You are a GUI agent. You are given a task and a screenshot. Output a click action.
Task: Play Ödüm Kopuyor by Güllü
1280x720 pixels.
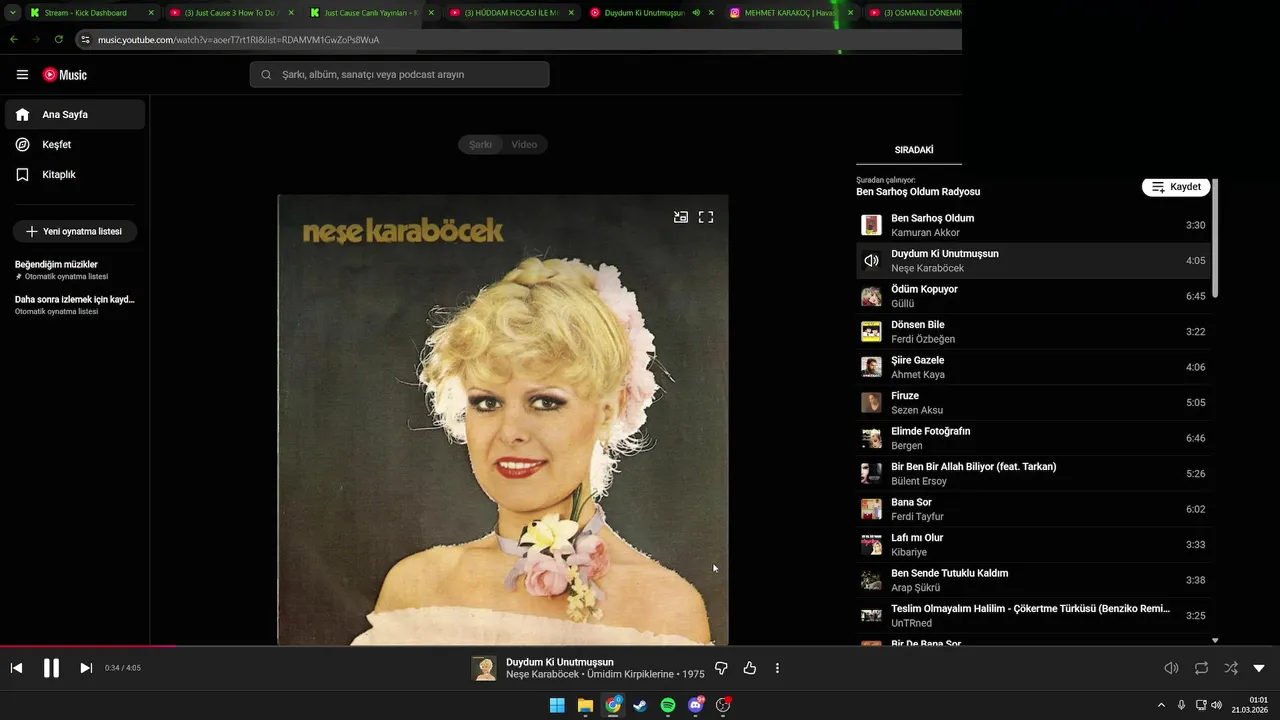click(1034, 296)
